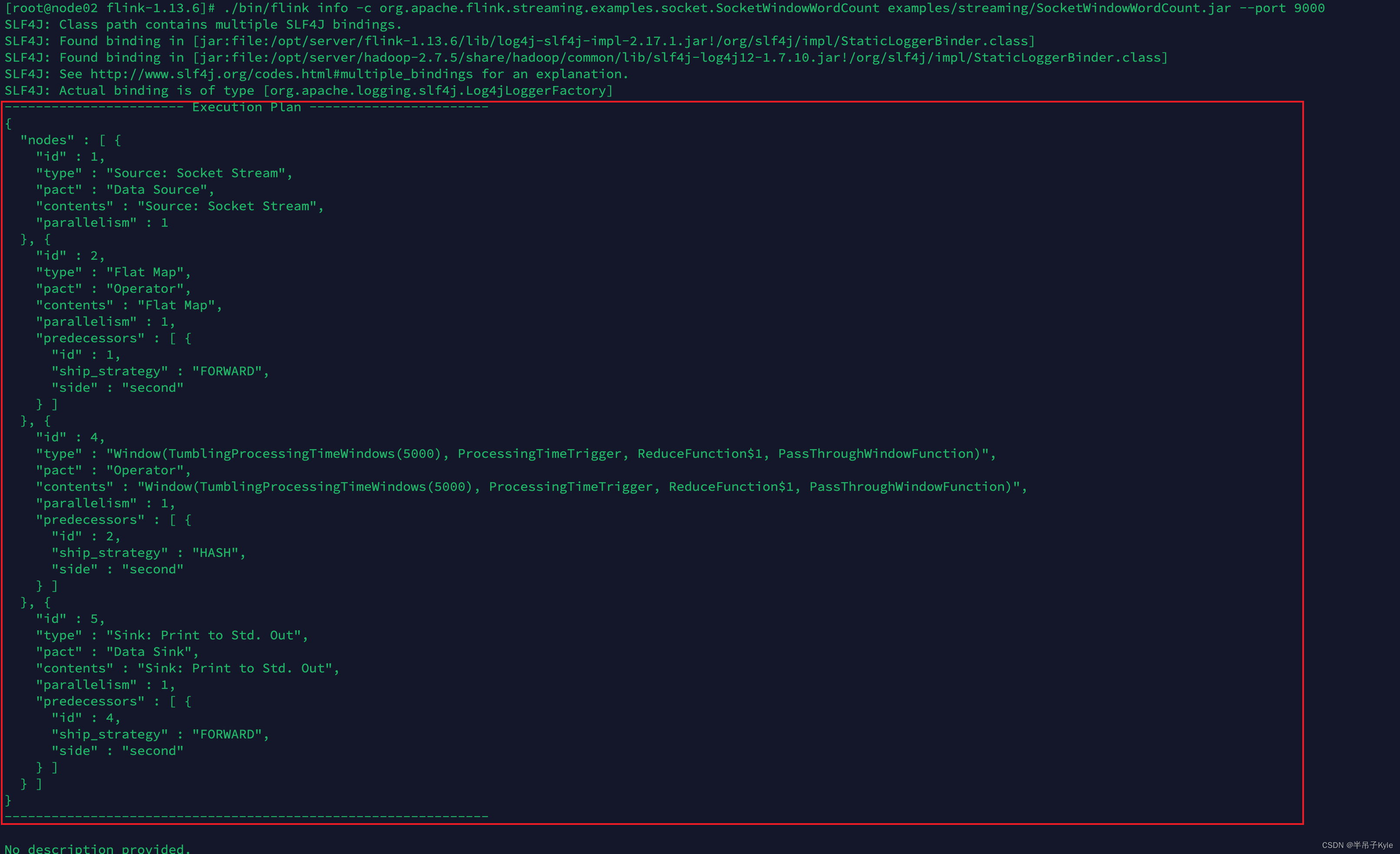This screenshot has width=1400, height=854.
Task: Click '"type" : "Flat Map"' line
Action: click(114, 272)
